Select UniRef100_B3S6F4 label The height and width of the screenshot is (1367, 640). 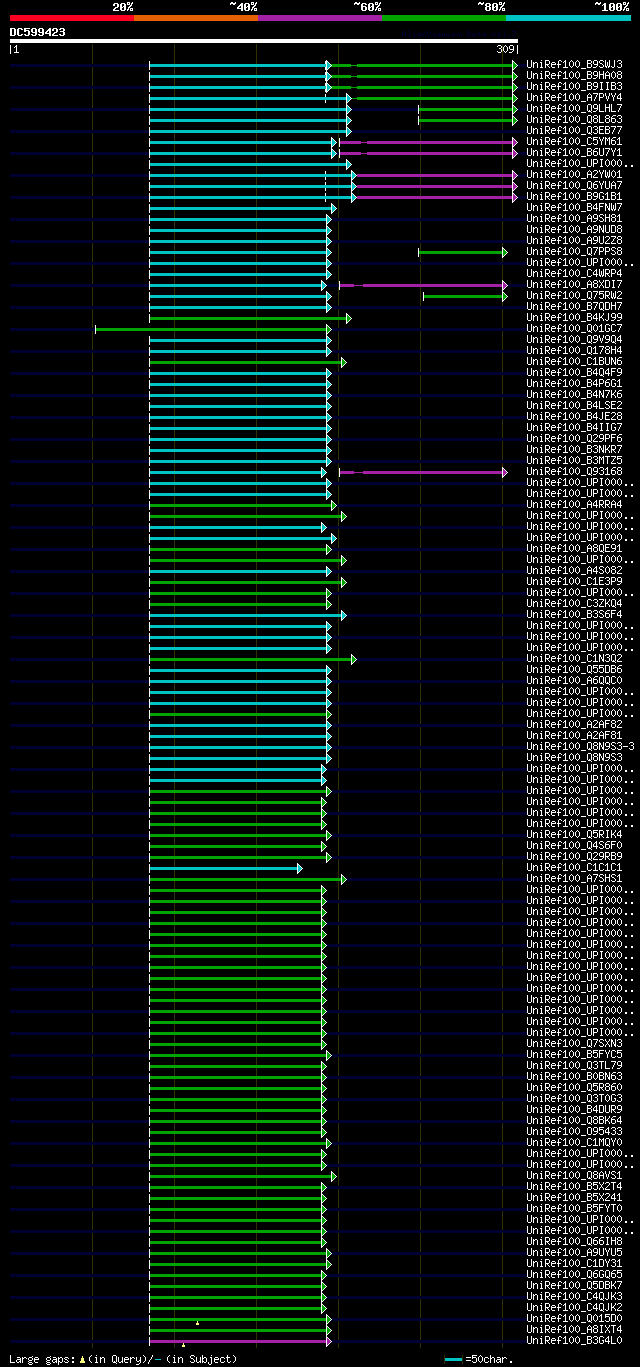point(574,614)
